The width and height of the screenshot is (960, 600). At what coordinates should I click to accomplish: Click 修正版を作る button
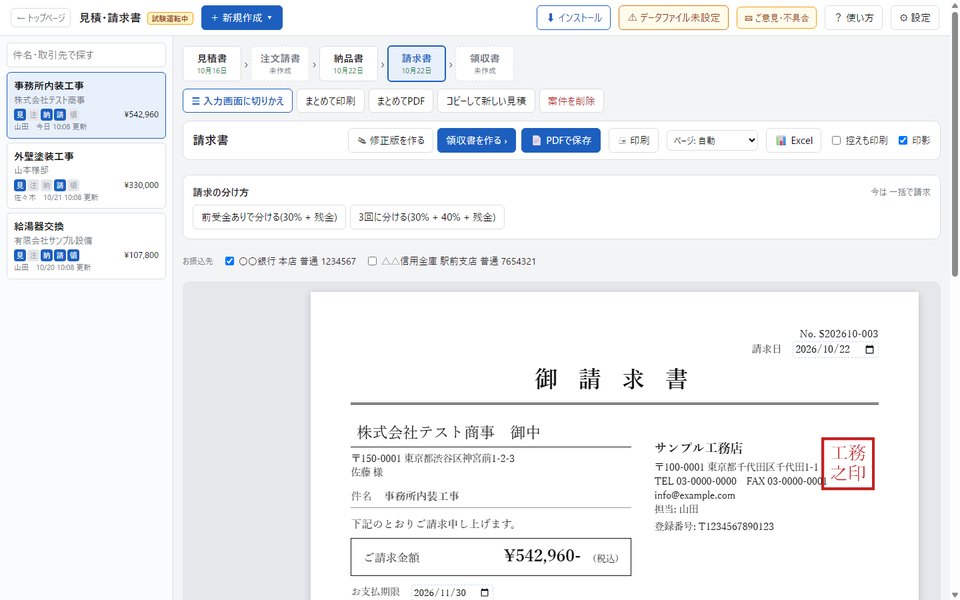[x=391, y=140]
